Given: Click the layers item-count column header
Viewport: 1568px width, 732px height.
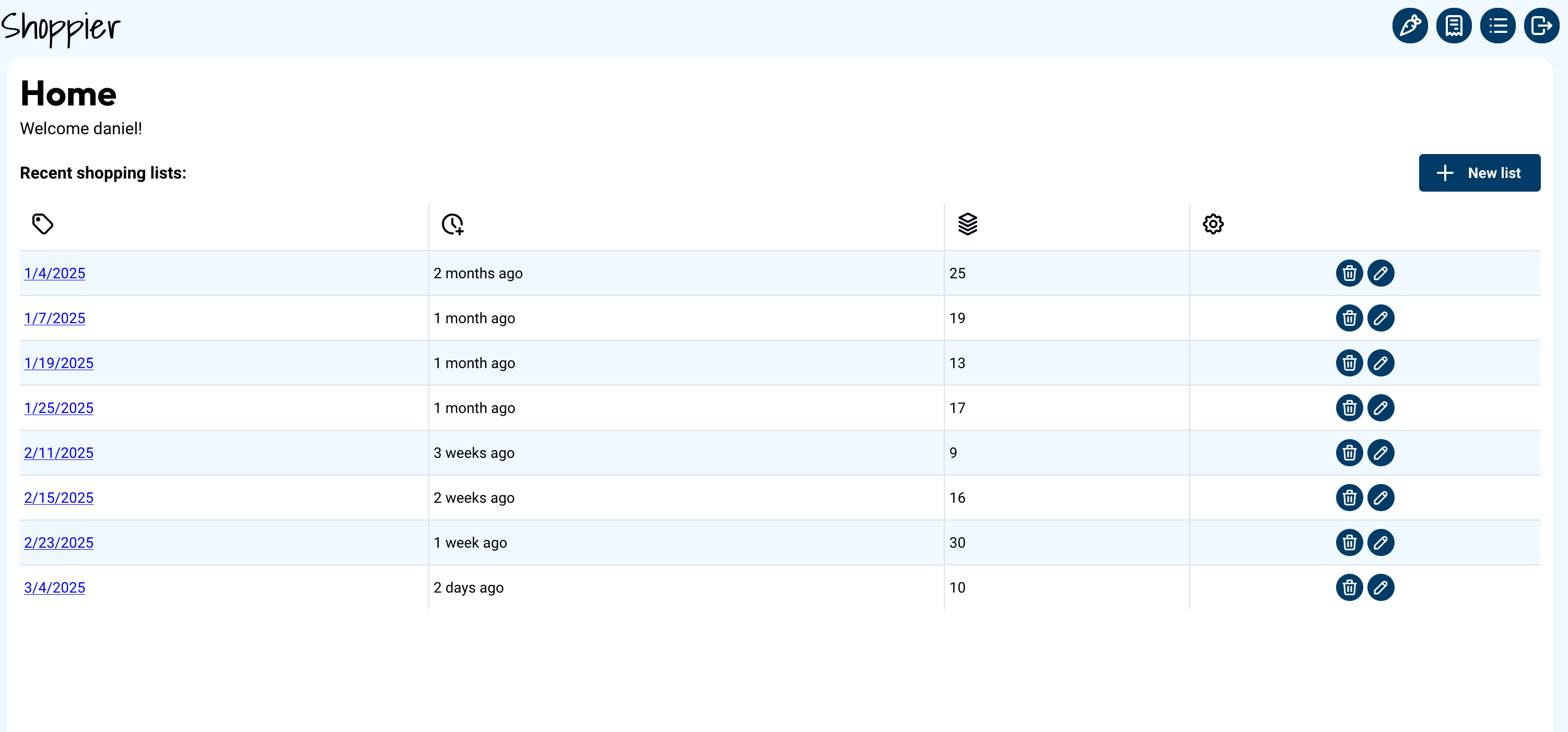Looking at the screenshot, I should tap(967, 224).
